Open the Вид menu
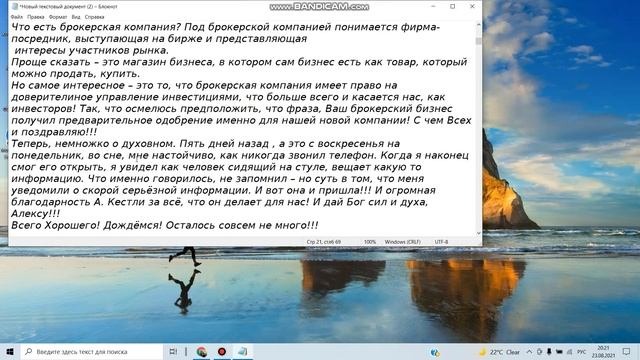Screen dimensions: 640x360 point(76,17)
